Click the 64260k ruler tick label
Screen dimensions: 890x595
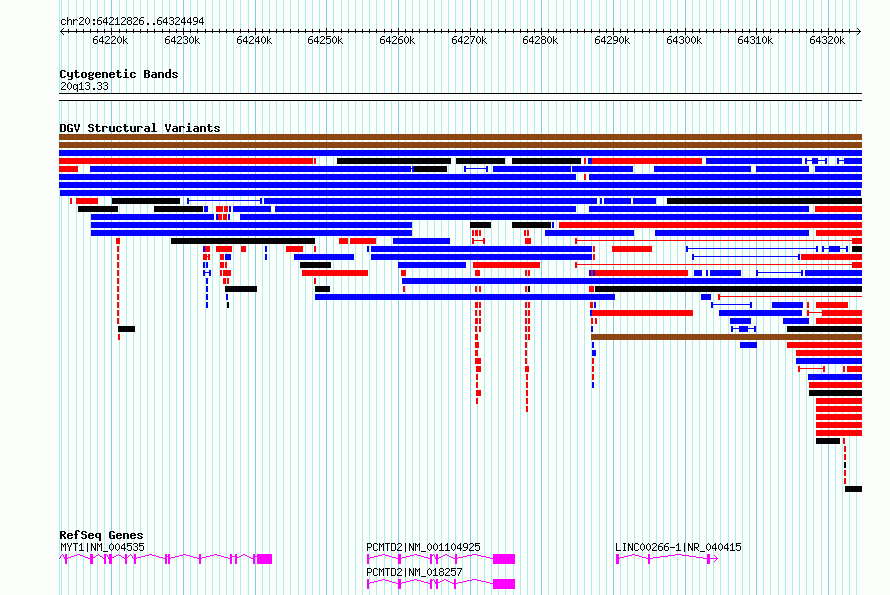(x=397, y=40)
